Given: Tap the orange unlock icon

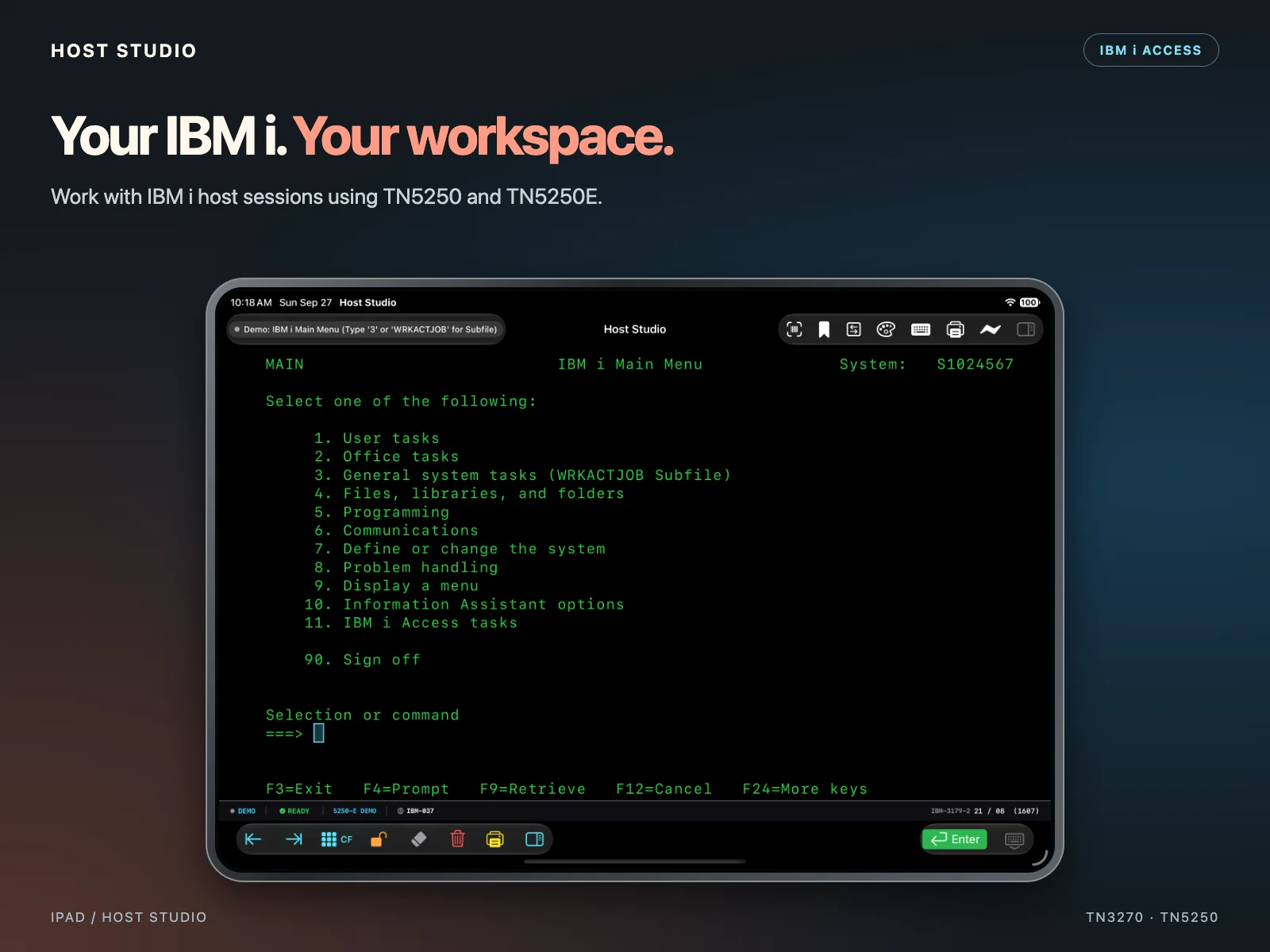Looking at the screenshot, I should point(379,839).
